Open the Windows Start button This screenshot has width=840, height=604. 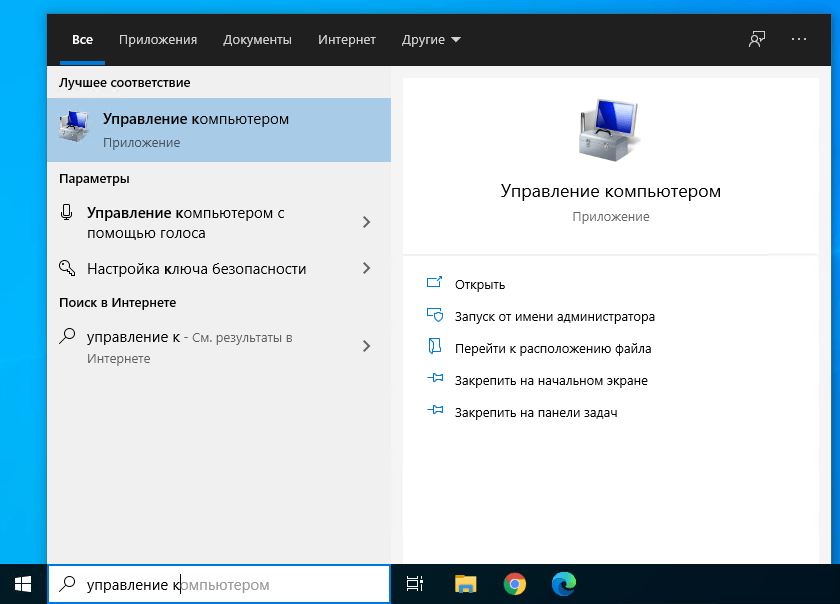pos(23,584)
